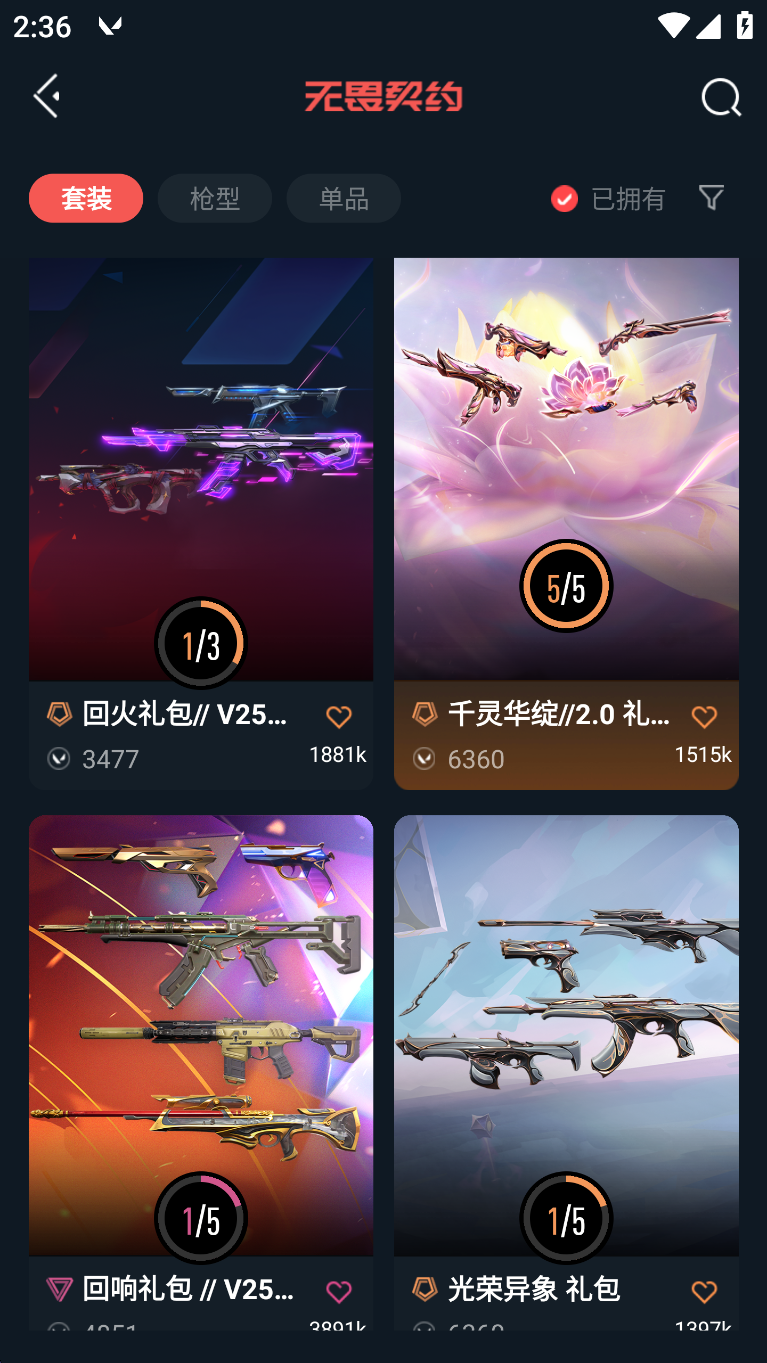Switch to the 单品 tab

click(x=344, y=198)
